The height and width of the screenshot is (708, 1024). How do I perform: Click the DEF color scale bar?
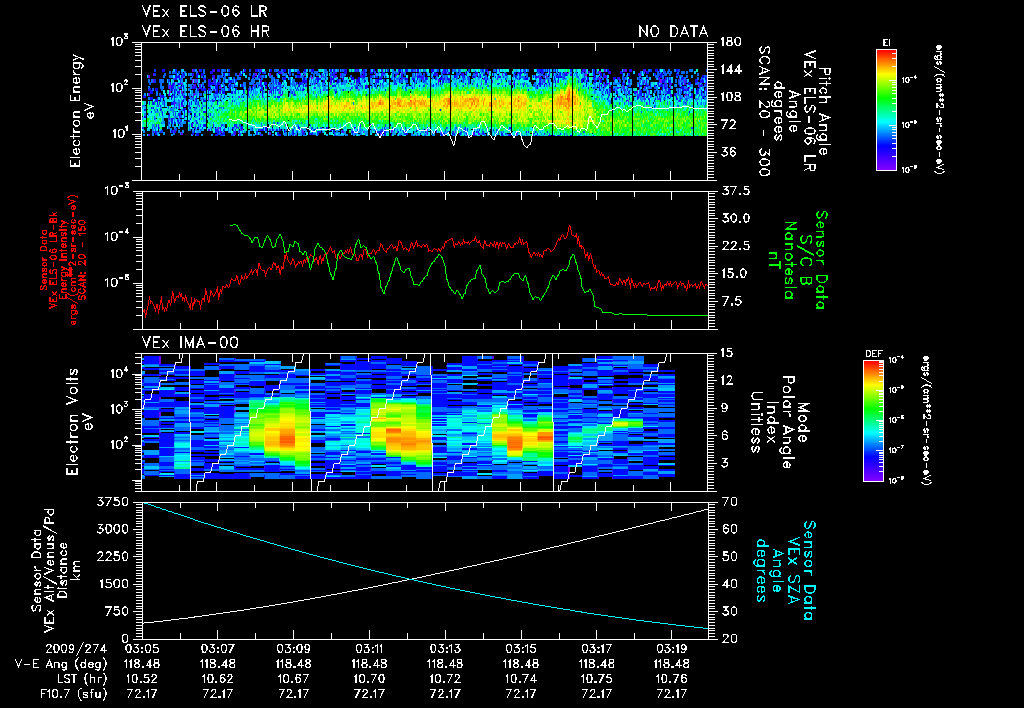[873, 420]
